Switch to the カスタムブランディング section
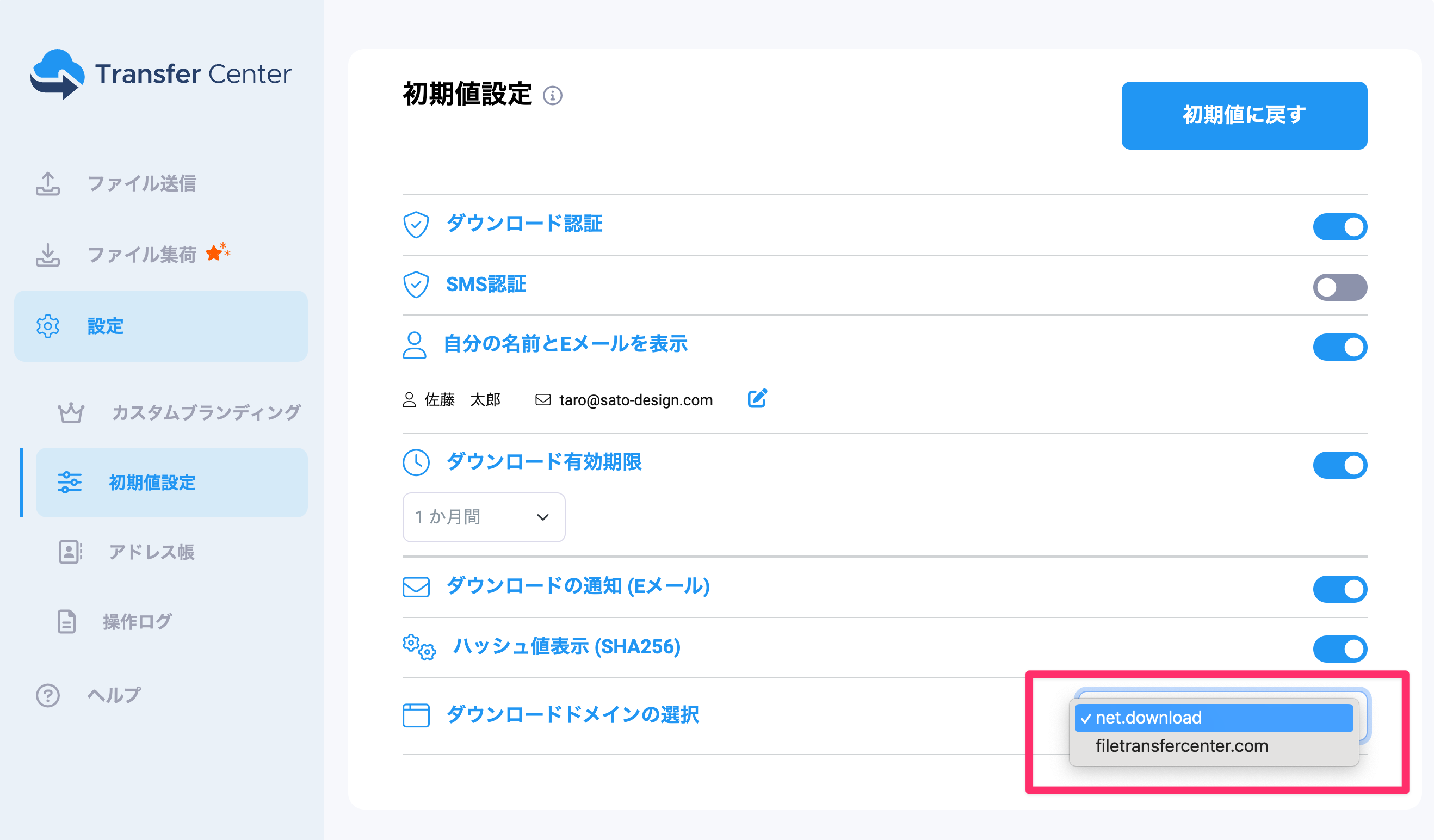1434x840 pixels. (x=206, y=412)
